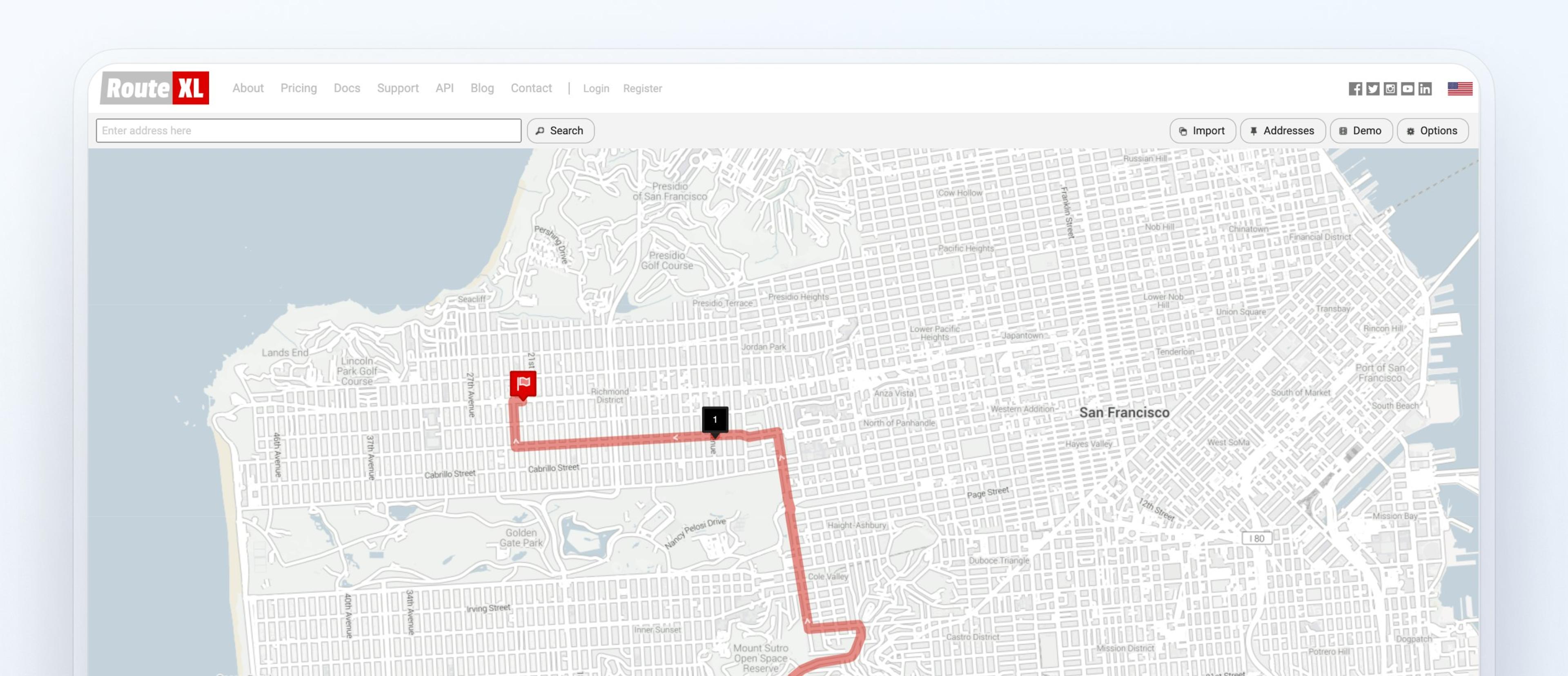Open the Twitter social icon
Screen dimensions: 1568x676
tap(1372, 89)
